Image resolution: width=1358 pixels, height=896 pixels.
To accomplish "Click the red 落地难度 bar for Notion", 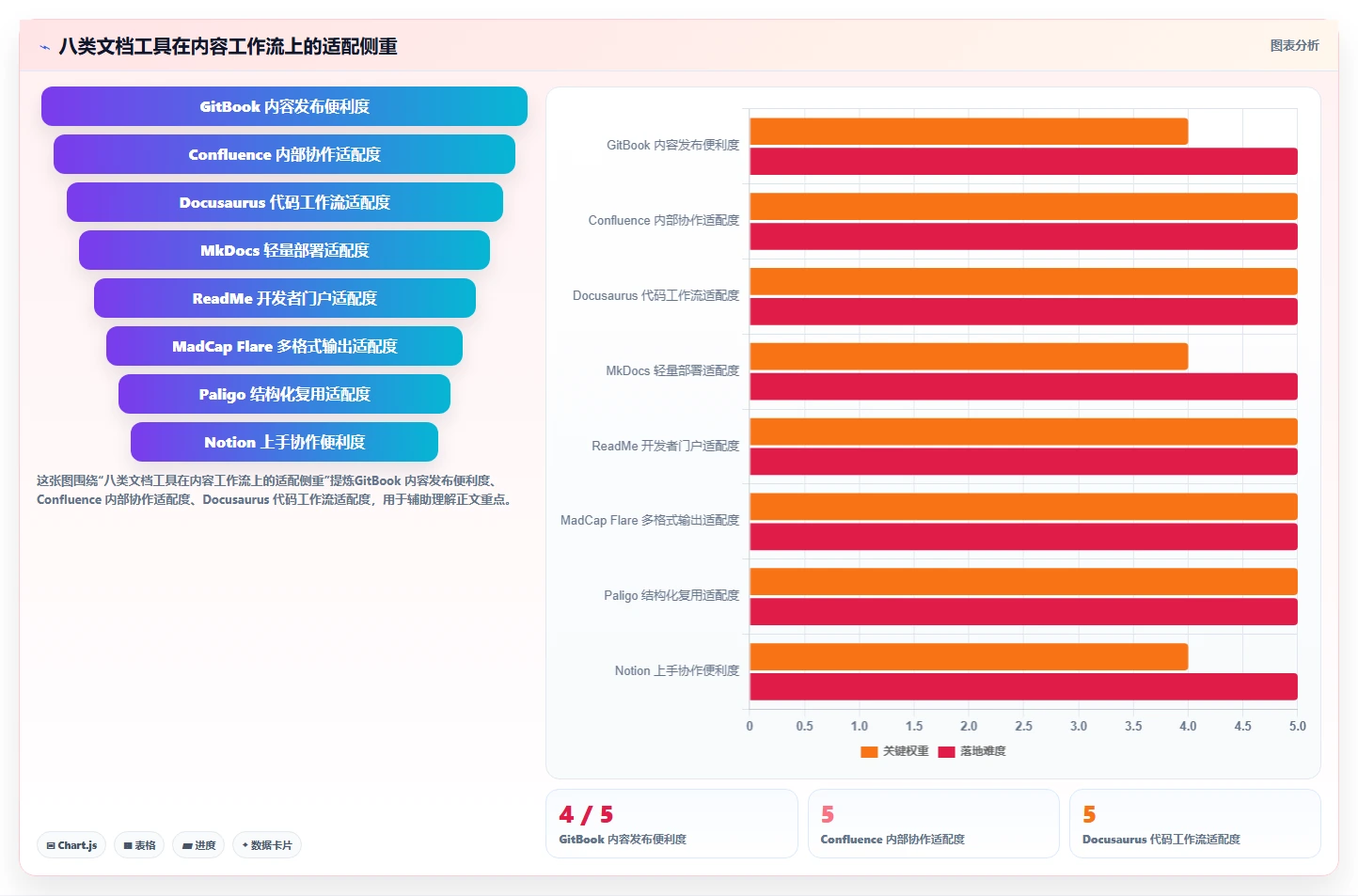I will tap(1023, 687).
